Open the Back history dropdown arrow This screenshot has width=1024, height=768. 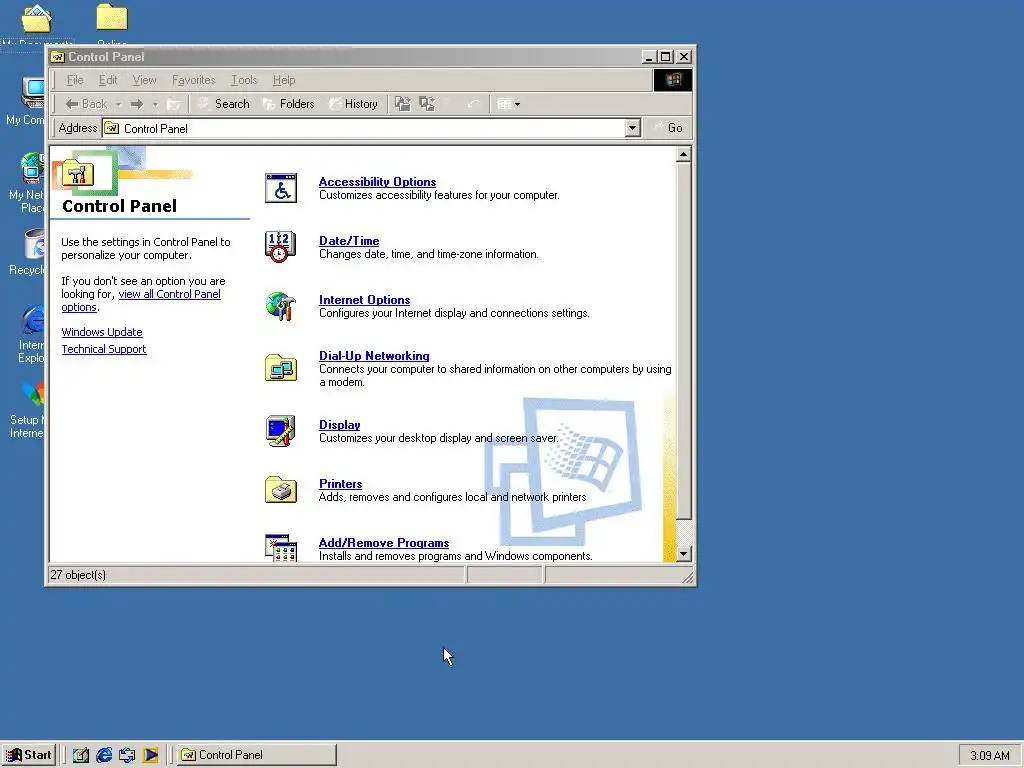tap(118, 104)
